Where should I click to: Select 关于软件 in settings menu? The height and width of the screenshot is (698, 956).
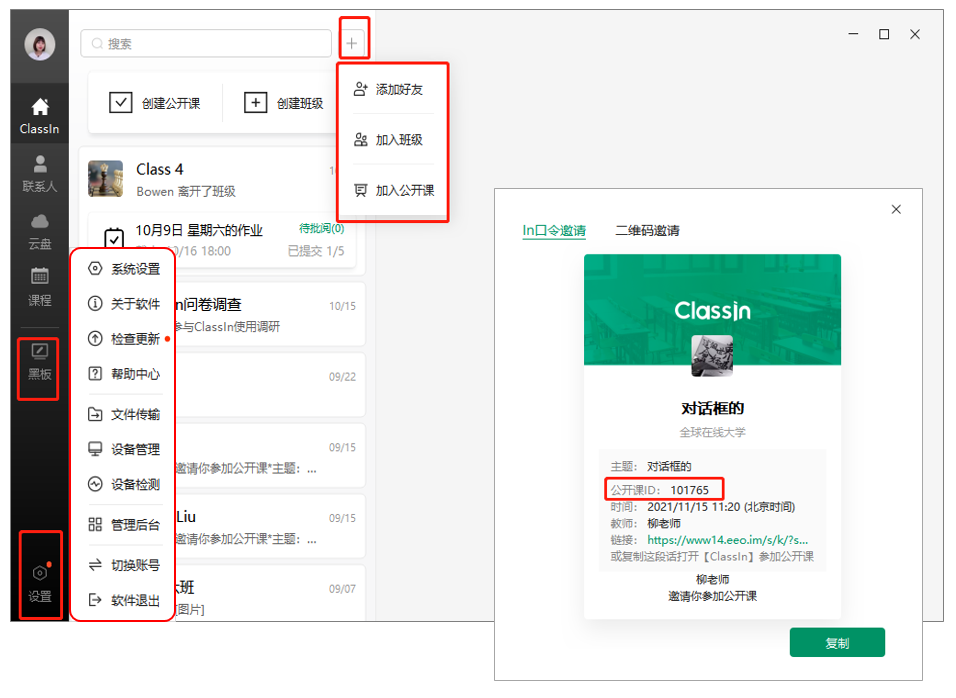pyautogui.click(x=124, y=304)
